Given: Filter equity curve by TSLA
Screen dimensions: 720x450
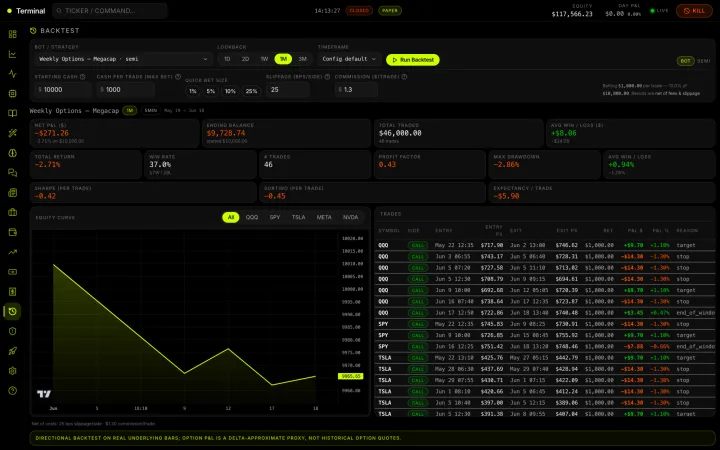Looking at the screenshot, I should click(x=298, y=217).
